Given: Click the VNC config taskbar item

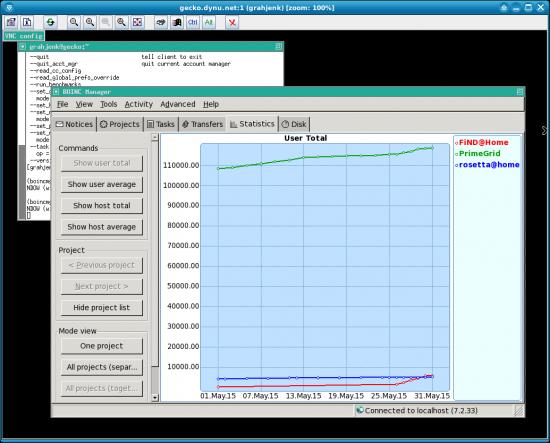Looking at the screenshot, I should pos(24,36).
